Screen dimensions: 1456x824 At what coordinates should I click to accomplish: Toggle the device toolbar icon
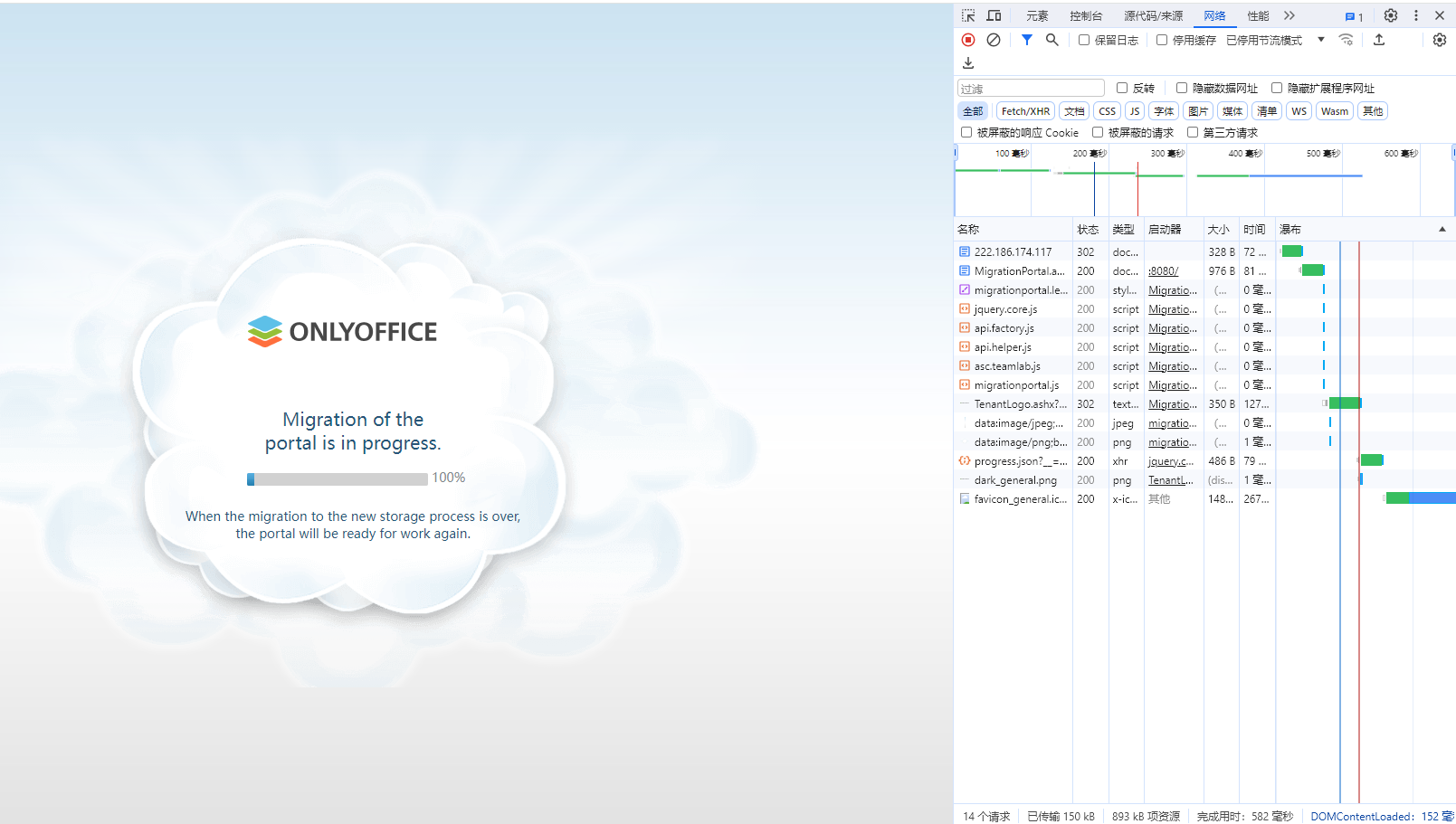pyautogui.click(x=994, y=15)
